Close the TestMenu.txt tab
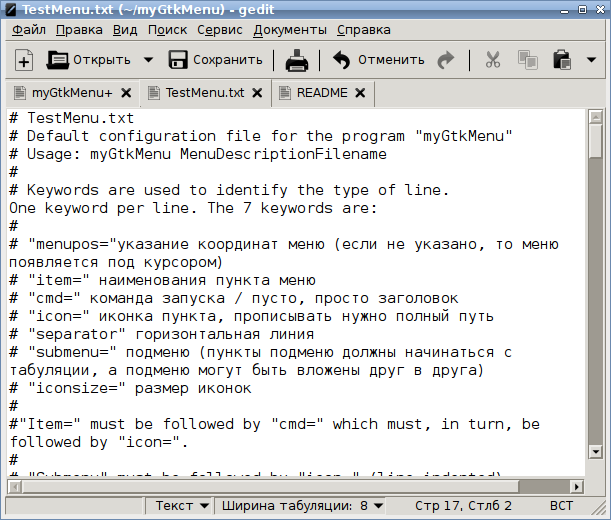 coord(257,93)
